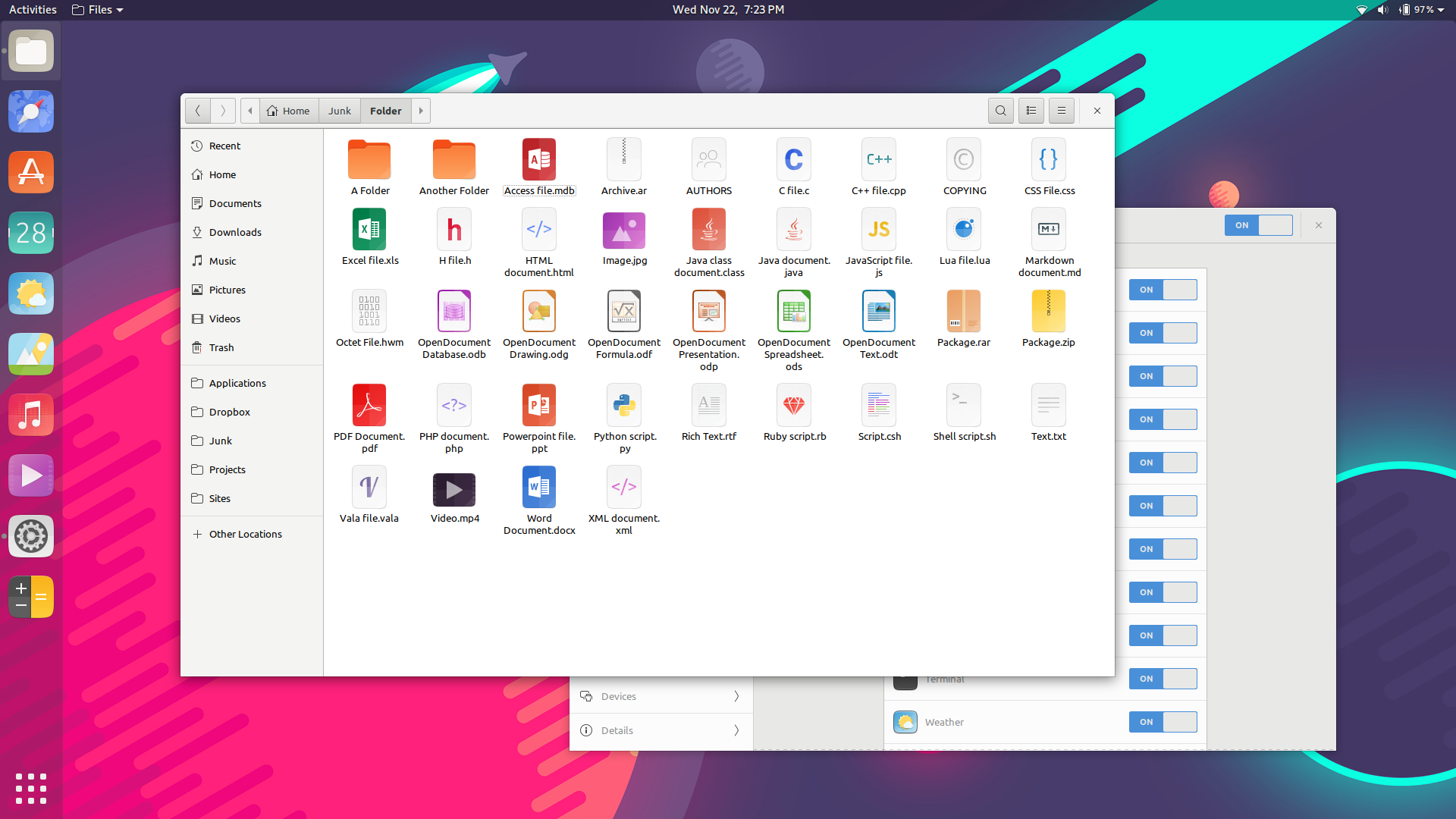The width and height of the screenshot is (1456, 819).
Task: Expand Details section in Settings window
Action: (x=661, y=730)
